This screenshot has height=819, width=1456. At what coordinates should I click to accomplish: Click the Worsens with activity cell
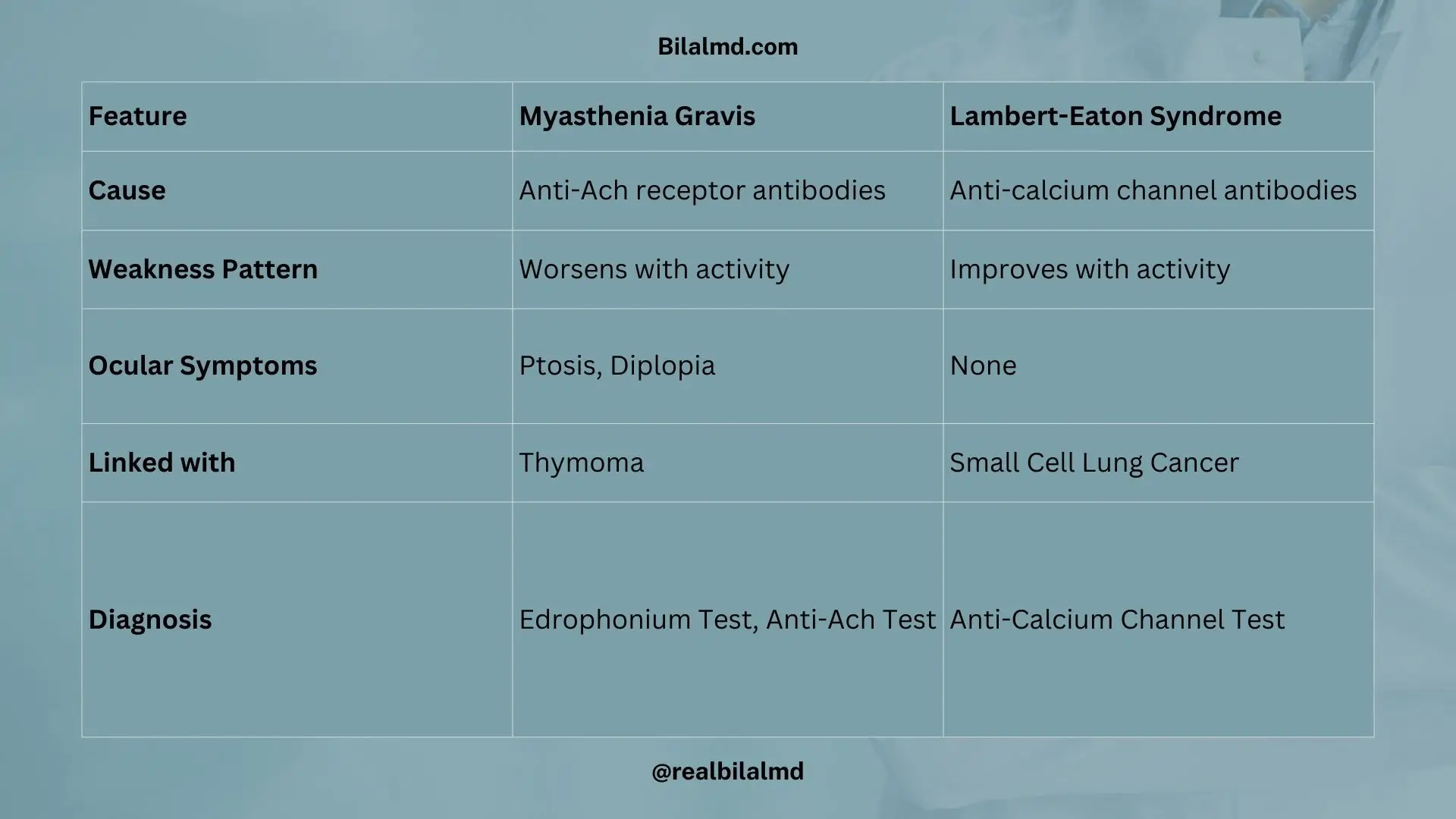(x=654, y=269)
